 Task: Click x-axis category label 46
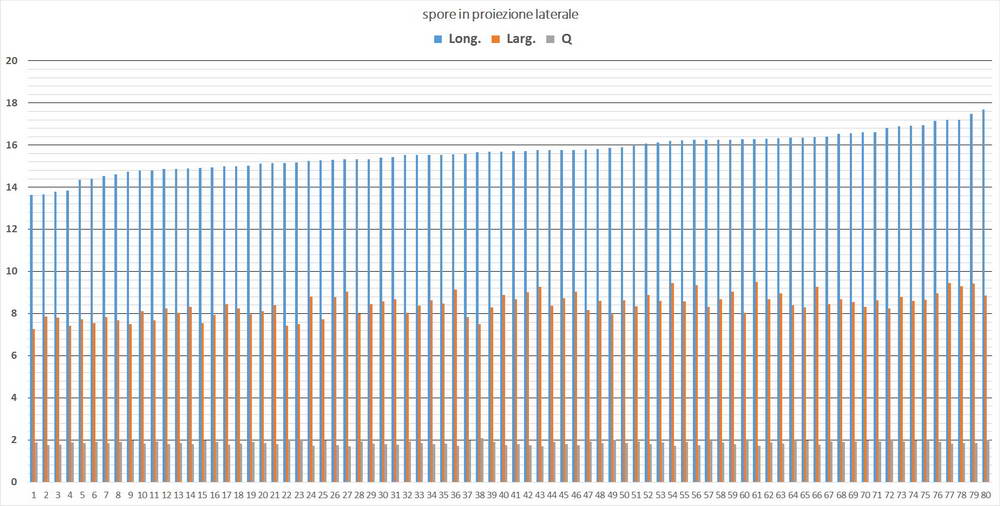pos(577,495)
